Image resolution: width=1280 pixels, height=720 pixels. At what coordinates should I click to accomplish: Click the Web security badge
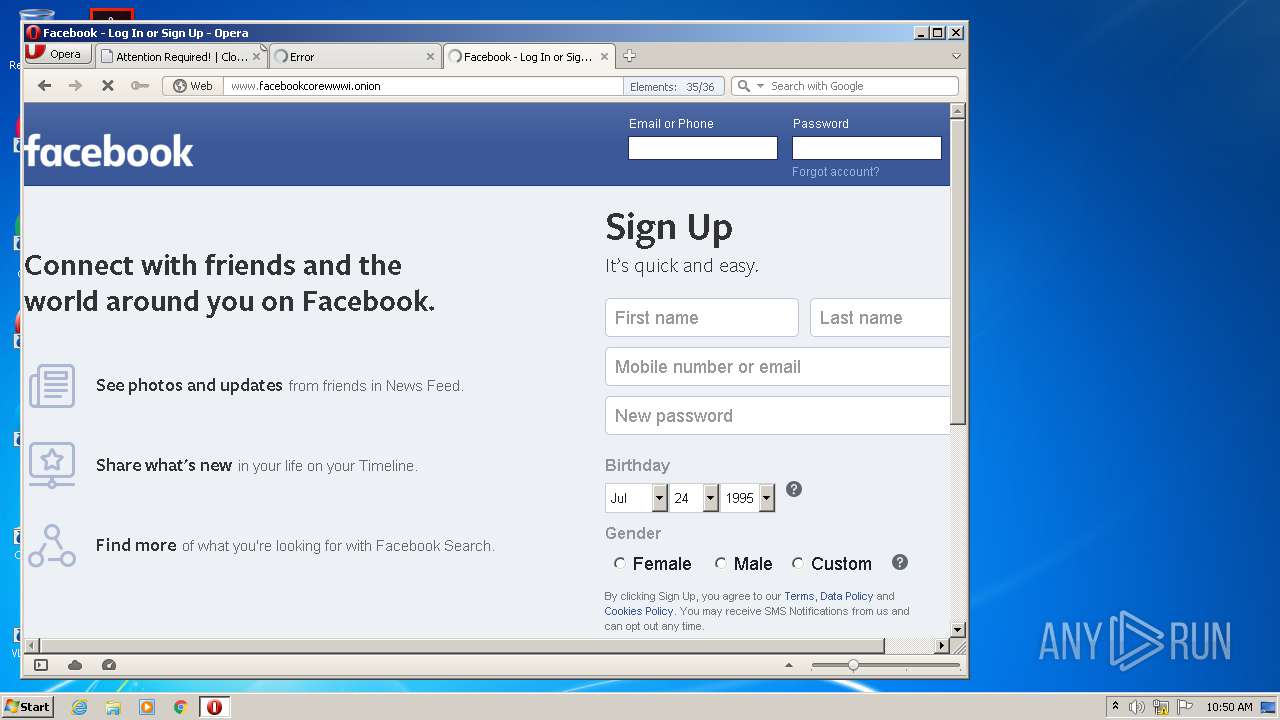[x=192, y=86]
